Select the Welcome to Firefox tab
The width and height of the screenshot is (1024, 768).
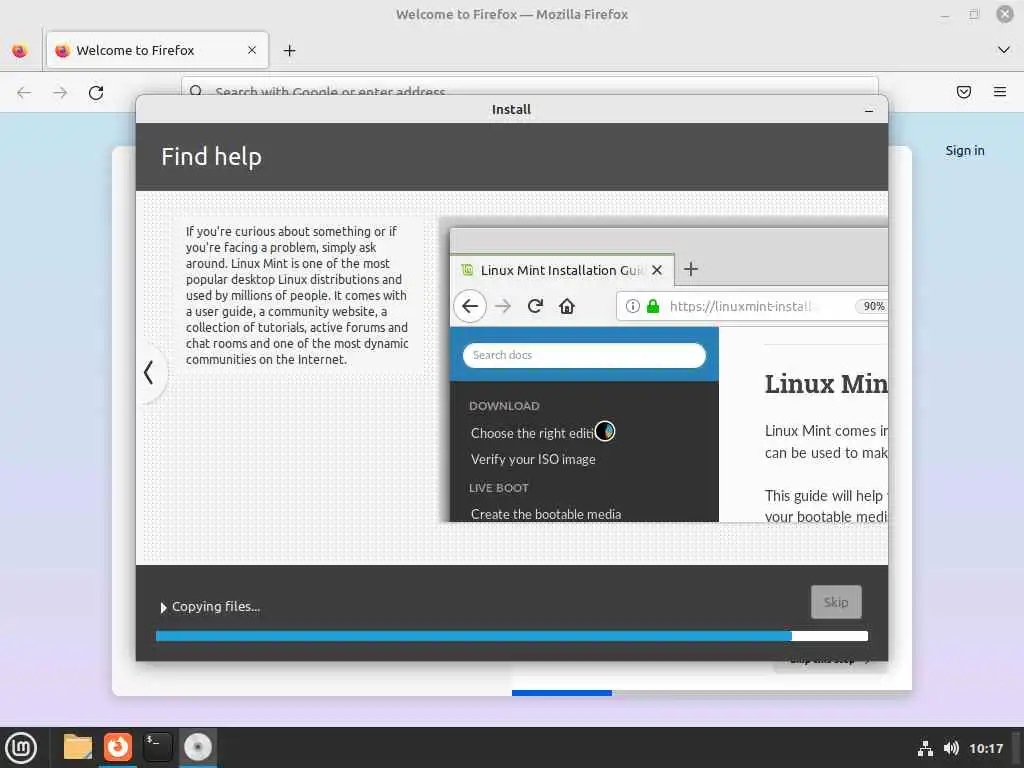[x=157, y=50]
